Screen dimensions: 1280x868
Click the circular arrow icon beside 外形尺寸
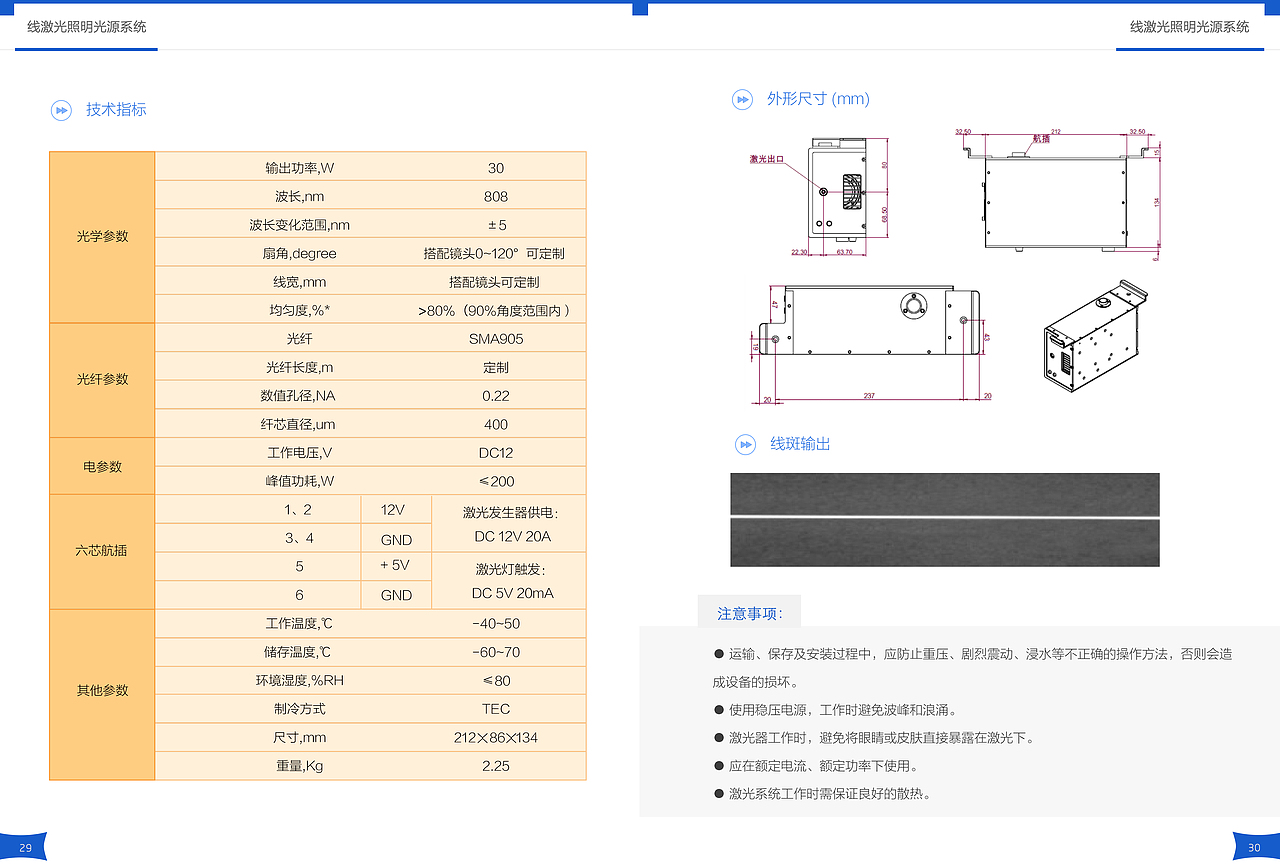tap(743, 99)
